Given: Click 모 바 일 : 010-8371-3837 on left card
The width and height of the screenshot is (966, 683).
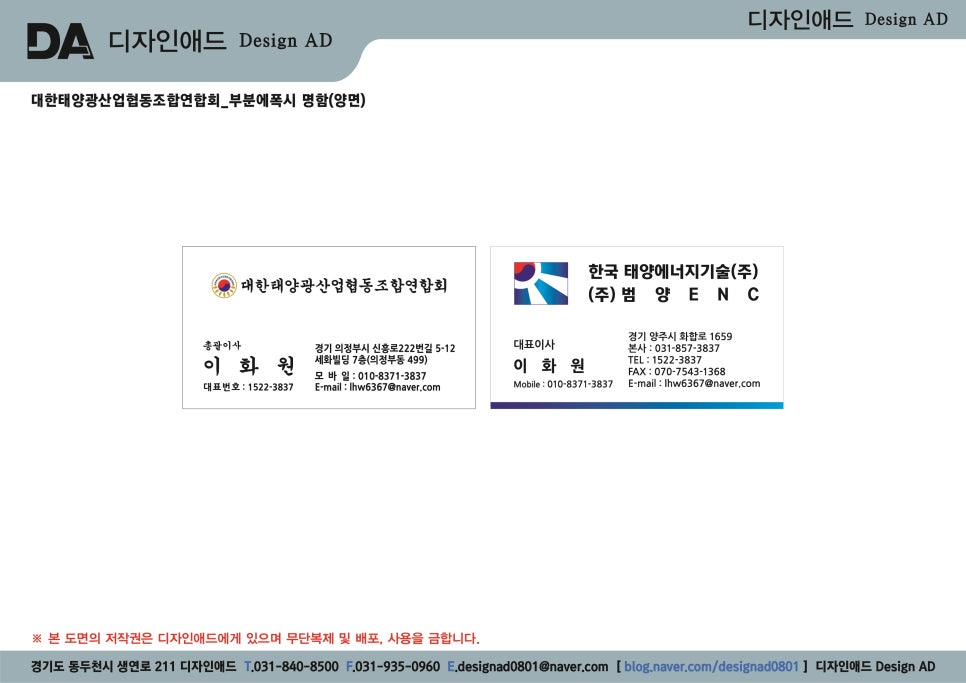Looking at the screenshot, I should tap(370, 376).
